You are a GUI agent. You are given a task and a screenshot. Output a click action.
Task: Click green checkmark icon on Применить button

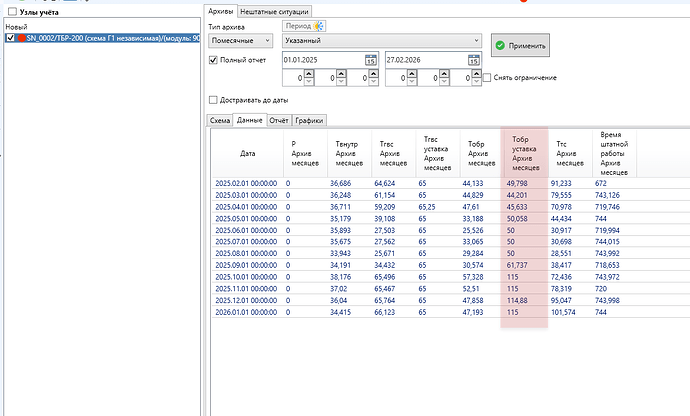tap(501, 45)
